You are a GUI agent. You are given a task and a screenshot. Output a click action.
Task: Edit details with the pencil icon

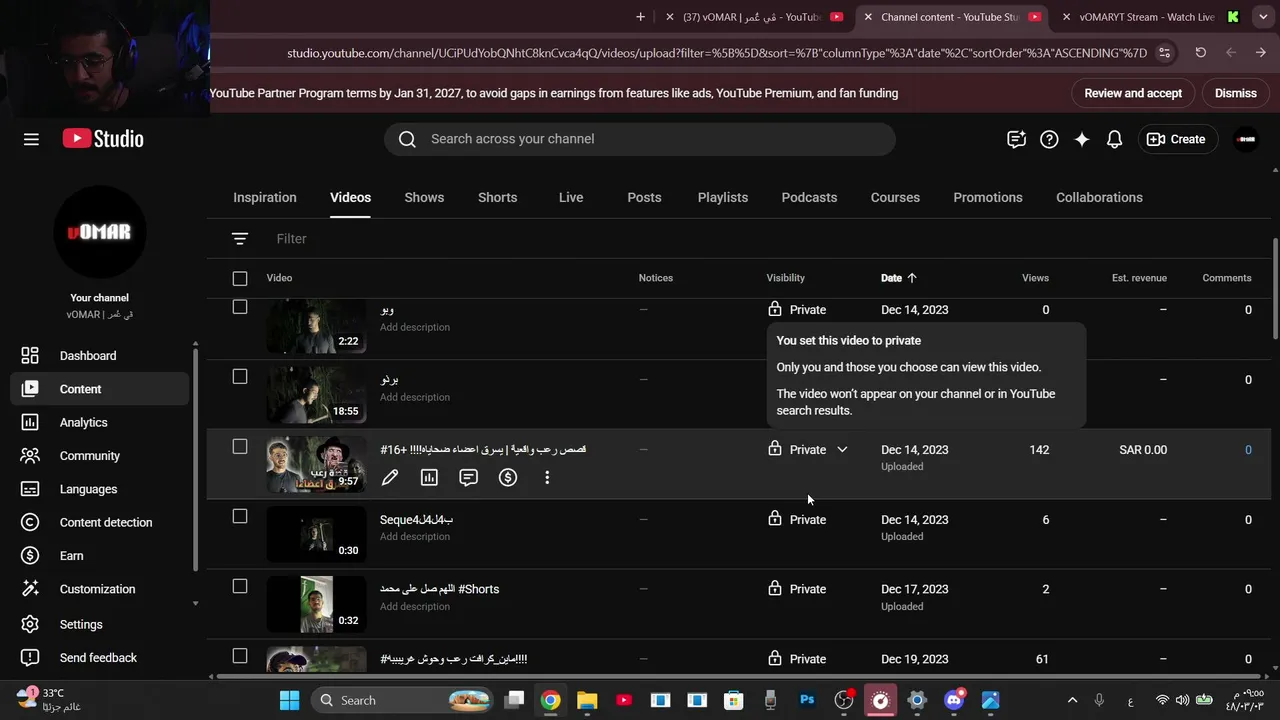point(390,478)
